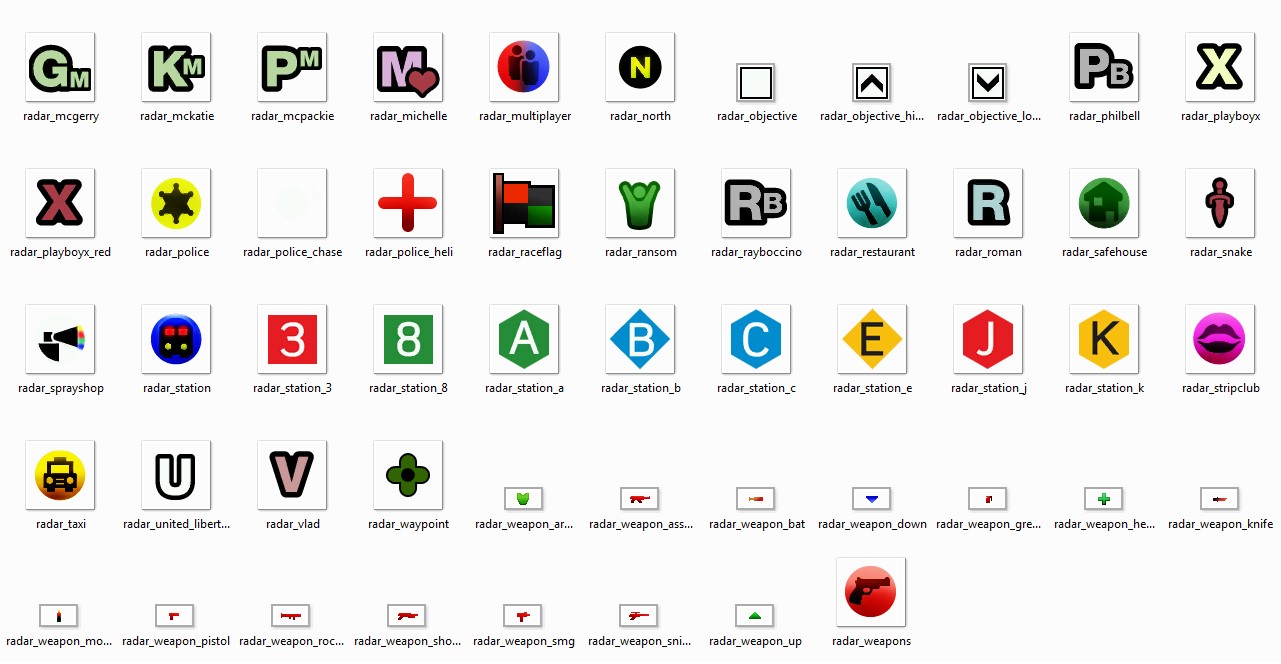Click the radar_taxi cab icon
This screenshot has height=664, width=1281.
coord(60,475)
